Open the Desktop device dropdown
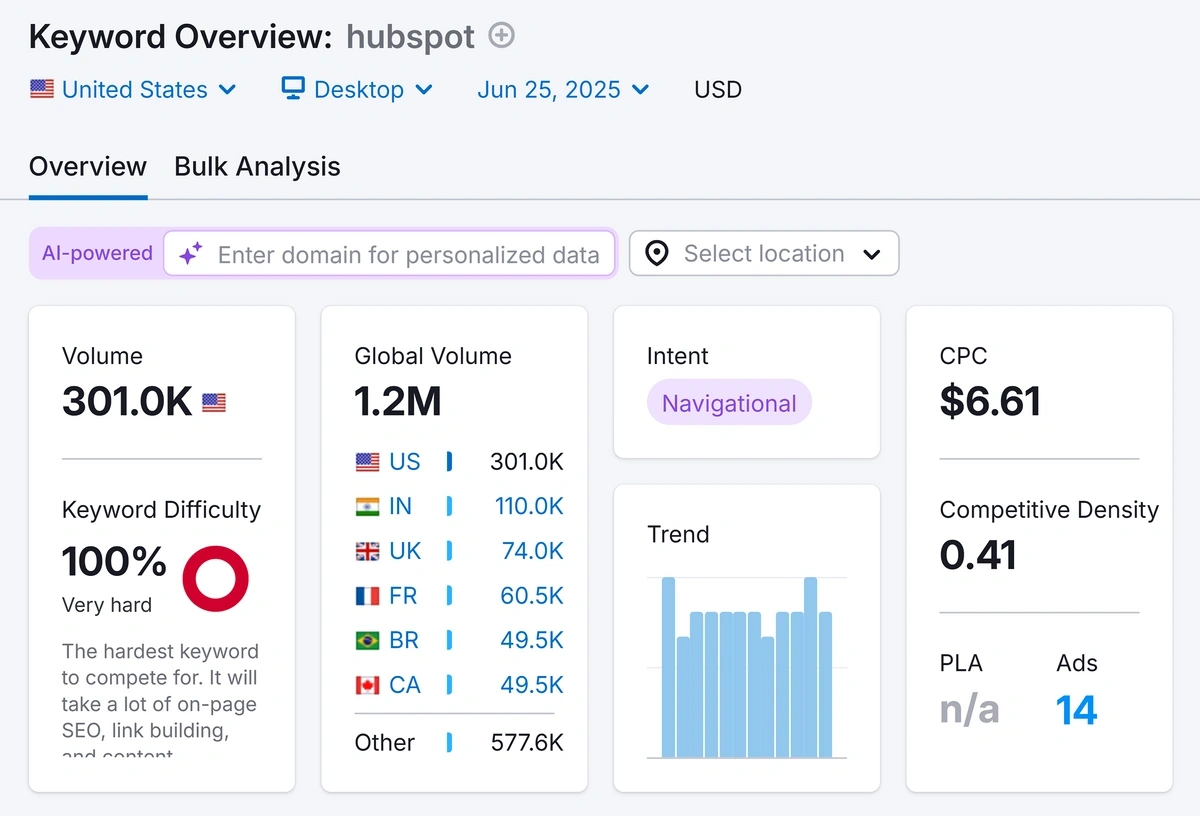 (357, 89)
